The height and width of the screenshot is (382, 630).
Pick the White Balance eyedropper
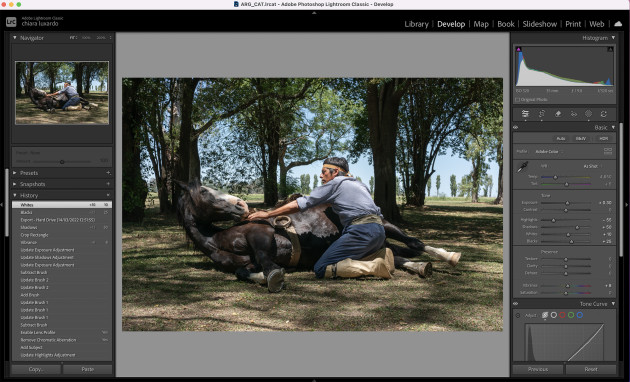[x=523, y=167]
